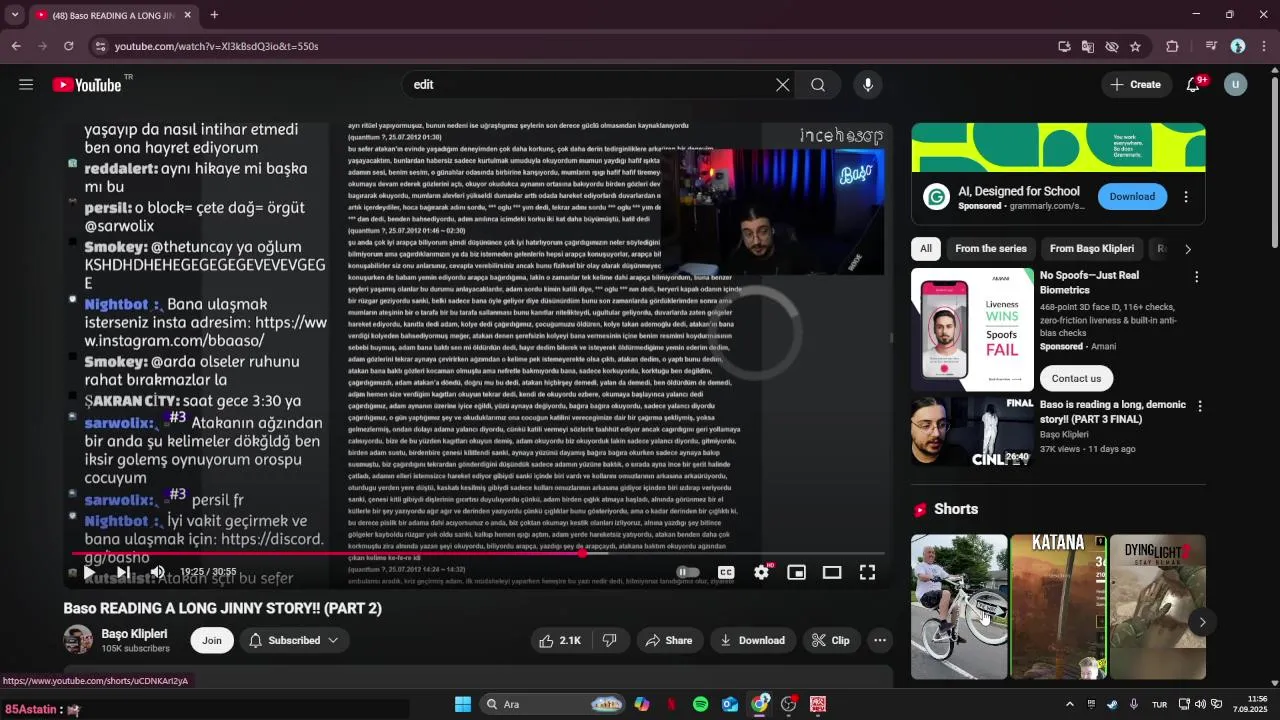Mute the video volume speaker icon
The height and width of the screenshot is (720, 1280).
click(157, 572)
